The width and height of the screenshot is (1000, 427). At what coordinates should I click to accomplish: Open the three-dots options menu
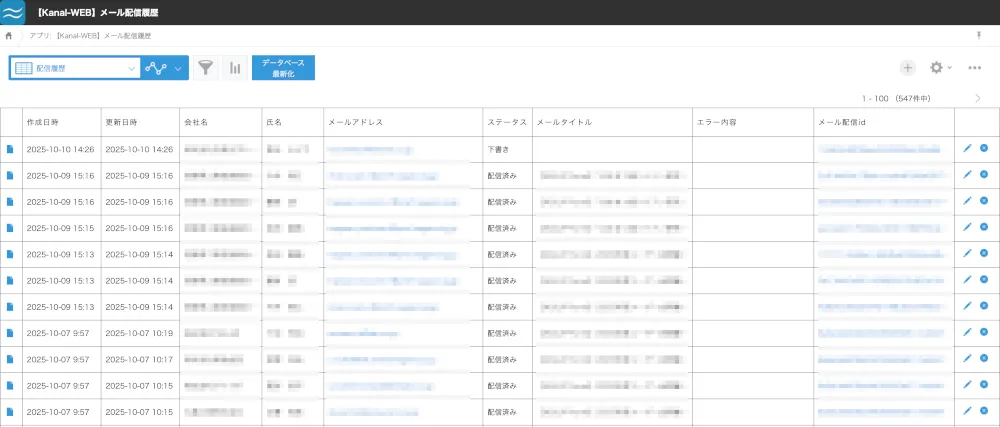coord(974,68)
